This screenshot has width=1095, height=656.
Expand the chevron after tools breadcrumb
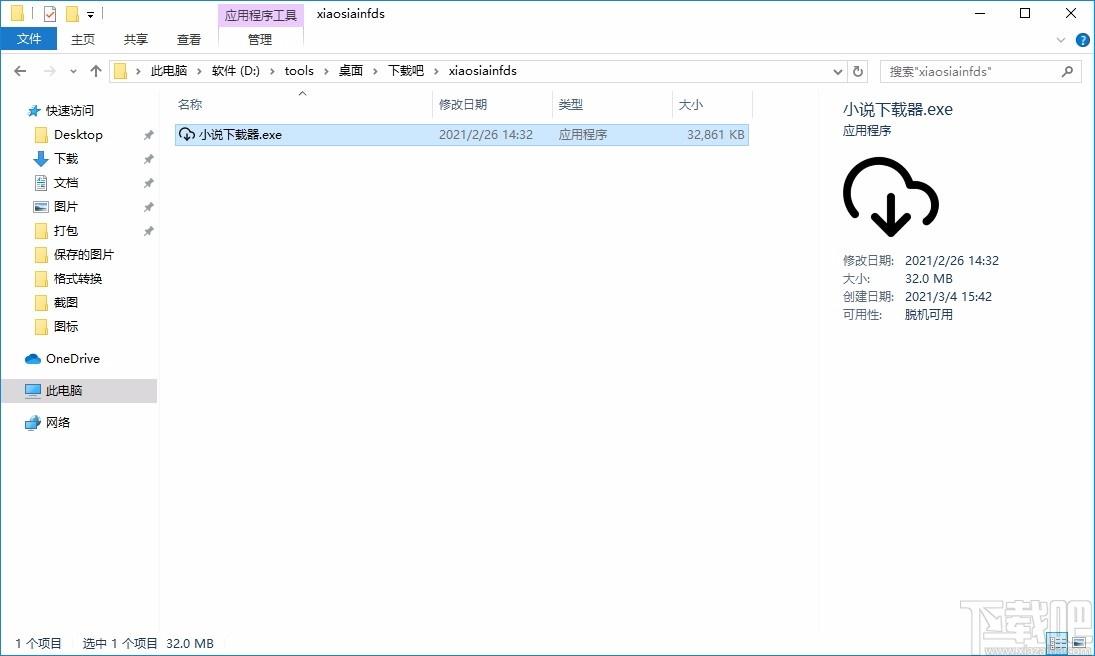326,71
